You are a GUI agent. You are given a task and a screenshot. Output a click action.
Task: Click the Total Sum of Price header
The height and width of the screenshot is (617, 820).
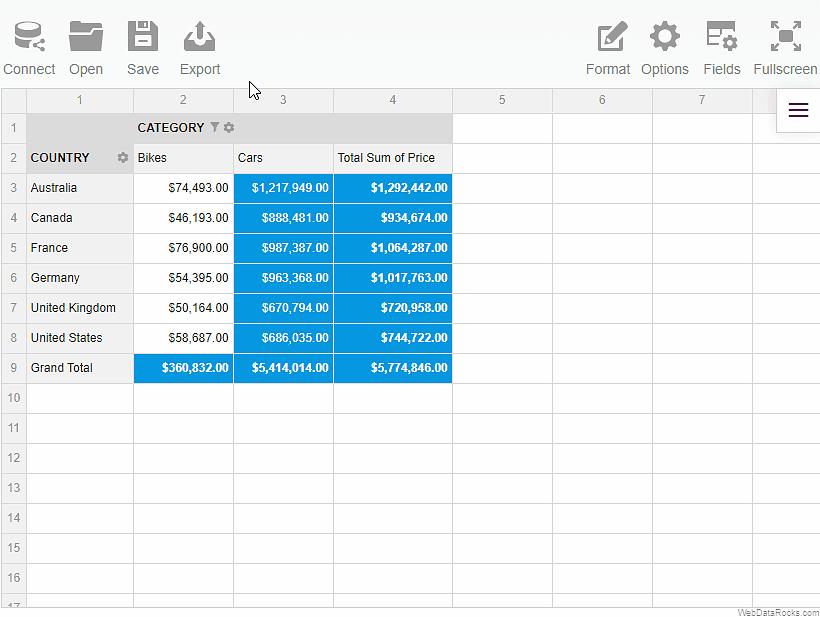392,158
